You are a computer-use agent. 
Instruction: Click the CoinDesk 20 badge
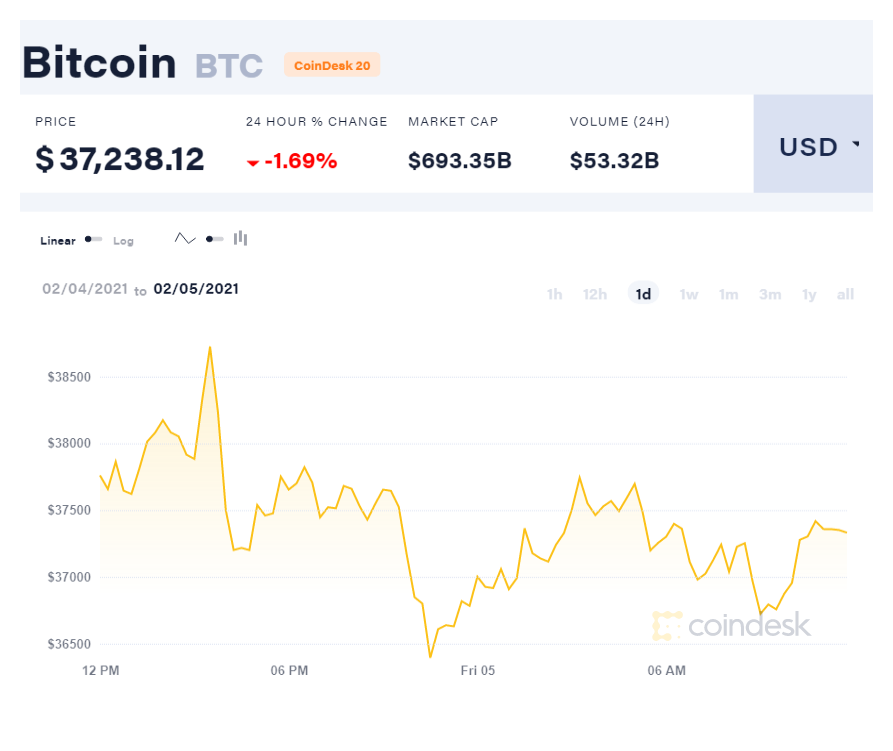(332, 65)
